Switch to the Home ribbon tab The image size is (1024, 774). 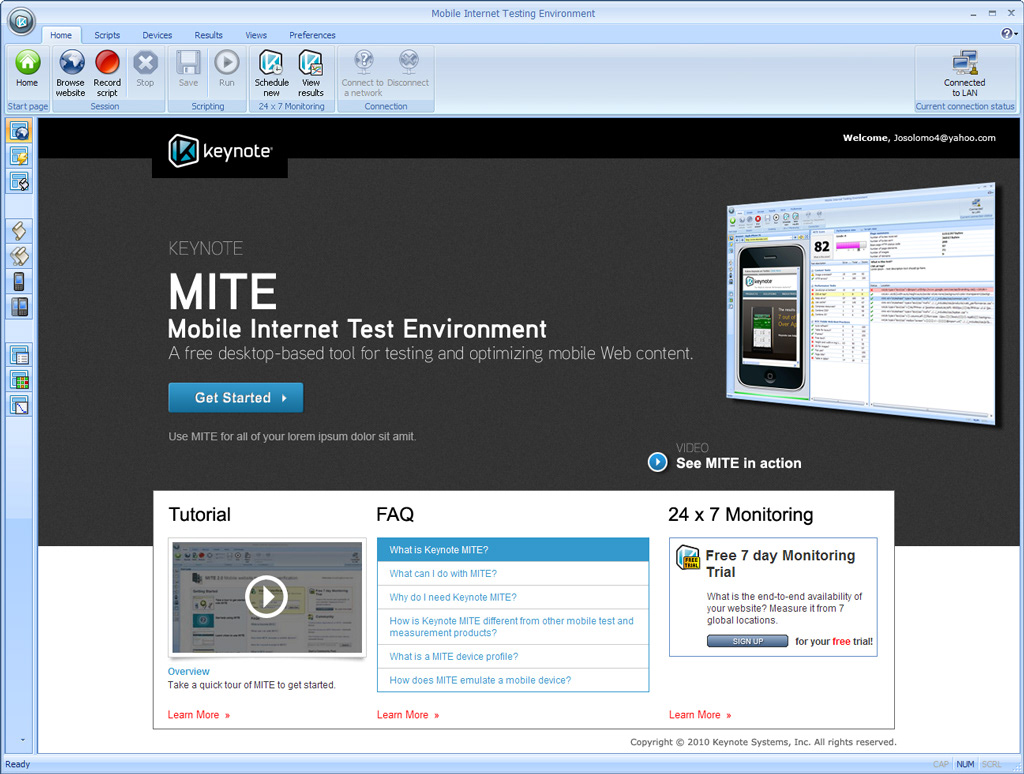(x=61, y=35)
